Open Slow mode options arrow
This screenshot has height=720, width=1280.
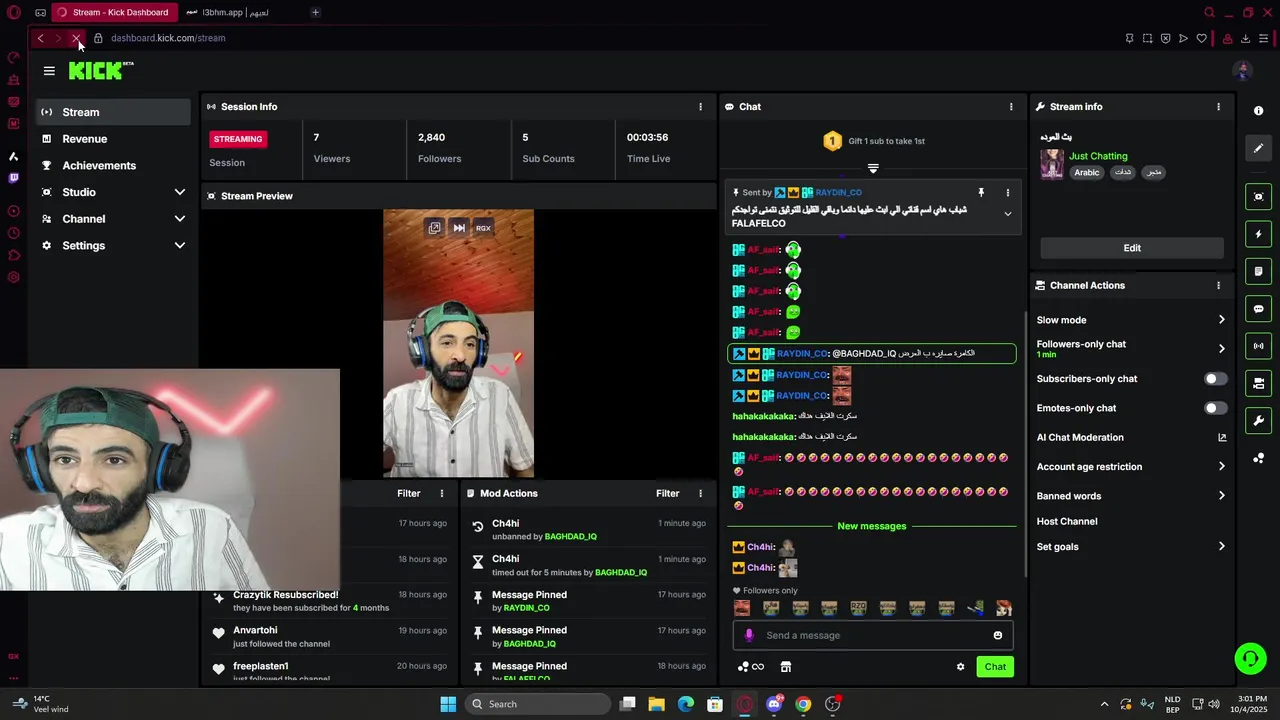click(x=1221, y=320)
